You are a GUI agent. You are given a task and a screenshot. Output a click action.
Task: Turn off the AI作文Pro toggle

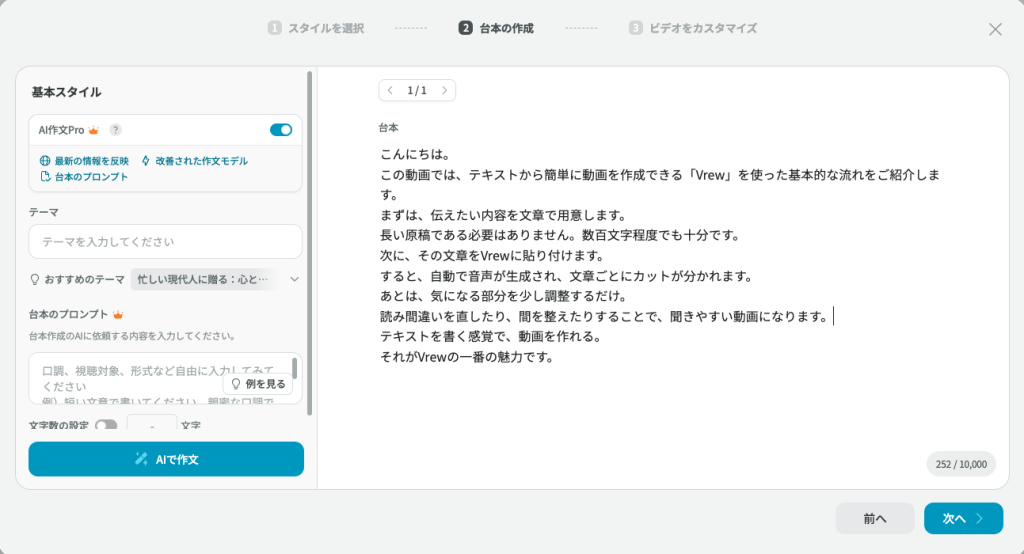[x=281, y=130]
